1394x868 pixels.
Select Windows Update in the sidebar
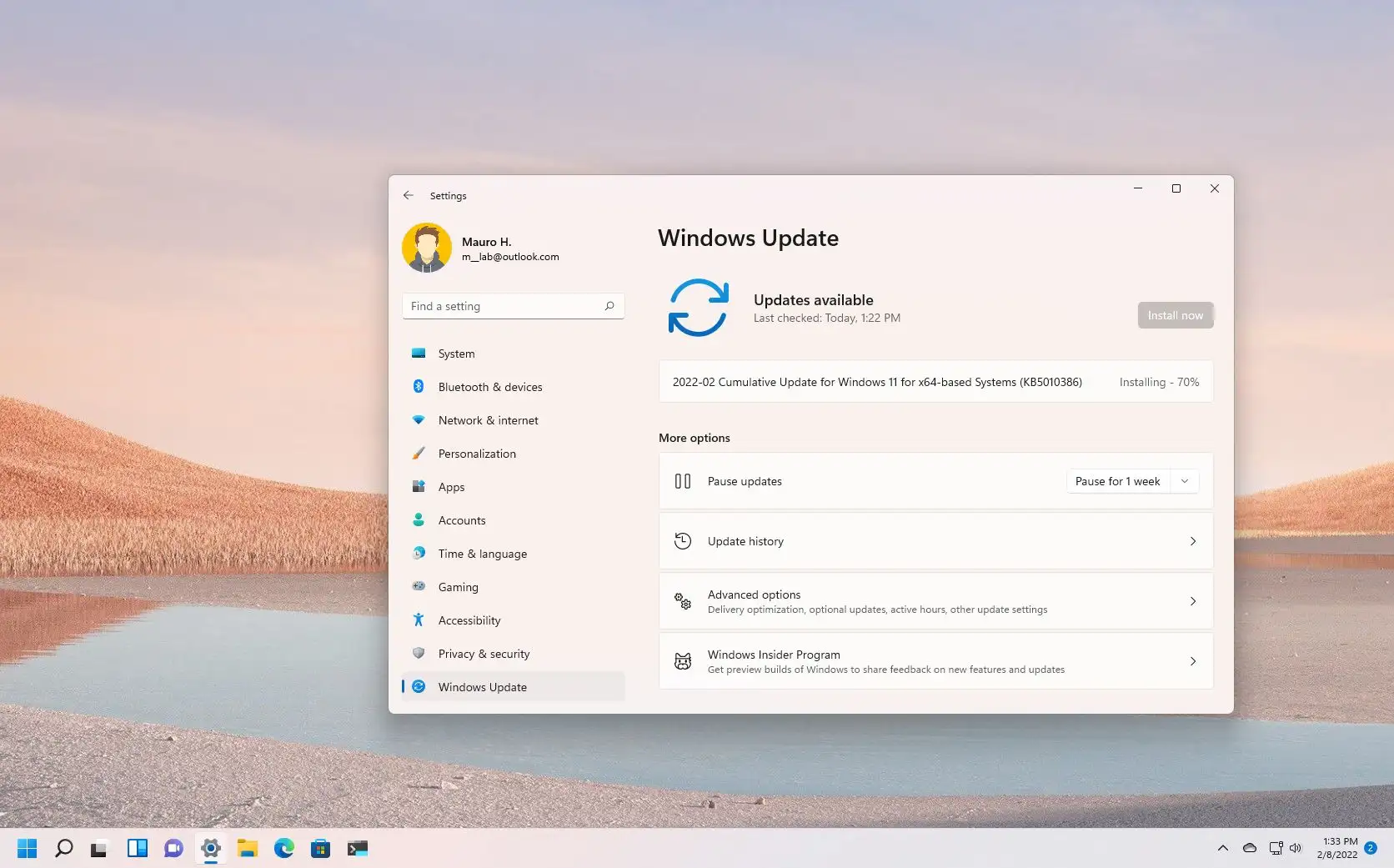pos(513,687)
